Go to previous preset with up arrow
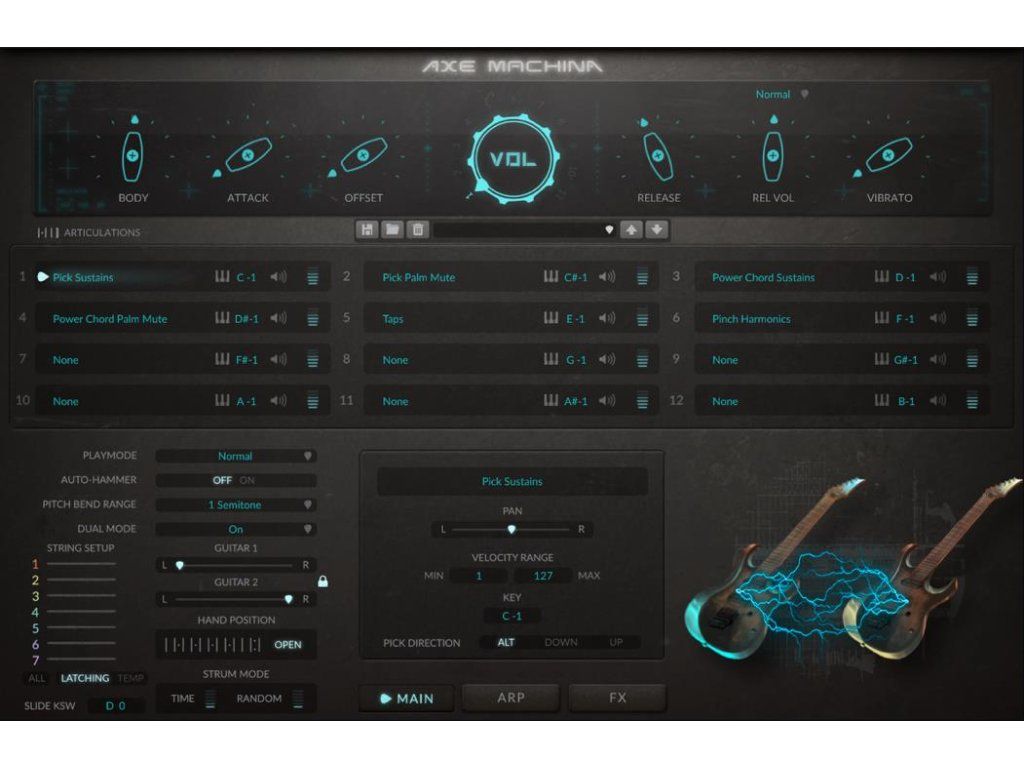 632,230
